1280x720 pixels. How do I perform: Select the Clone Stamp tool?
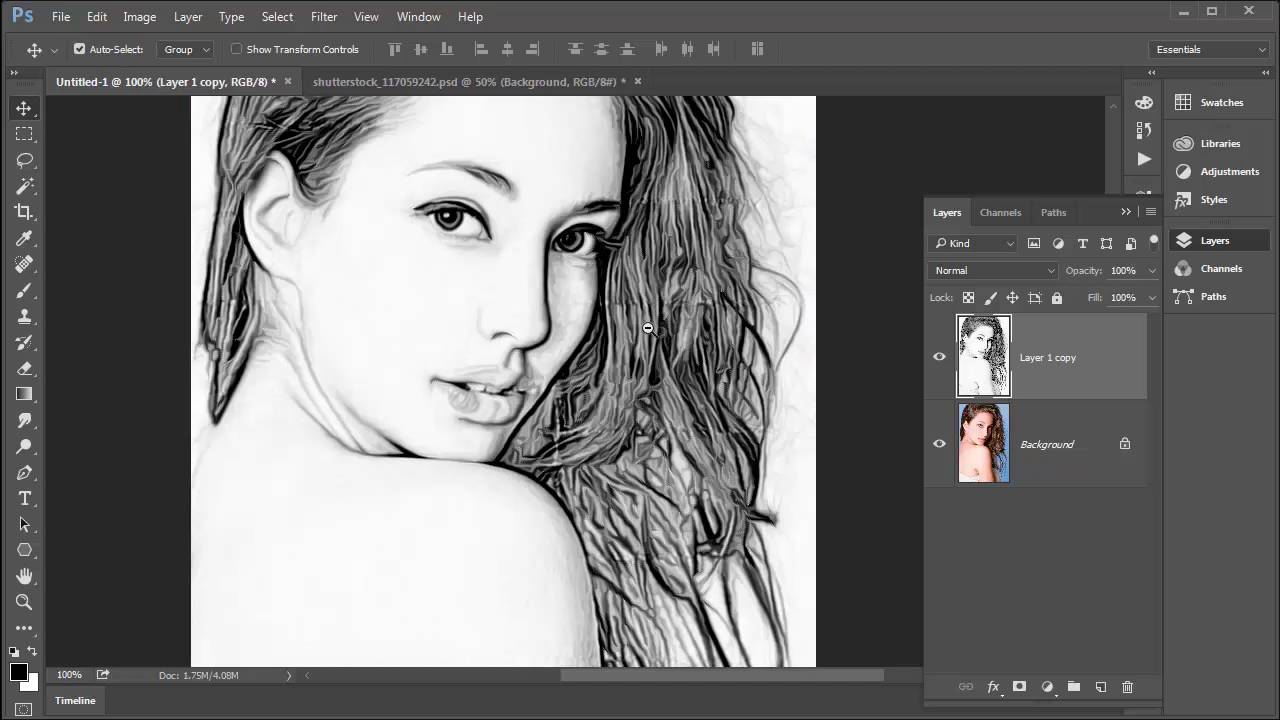(x=24, y=316)
